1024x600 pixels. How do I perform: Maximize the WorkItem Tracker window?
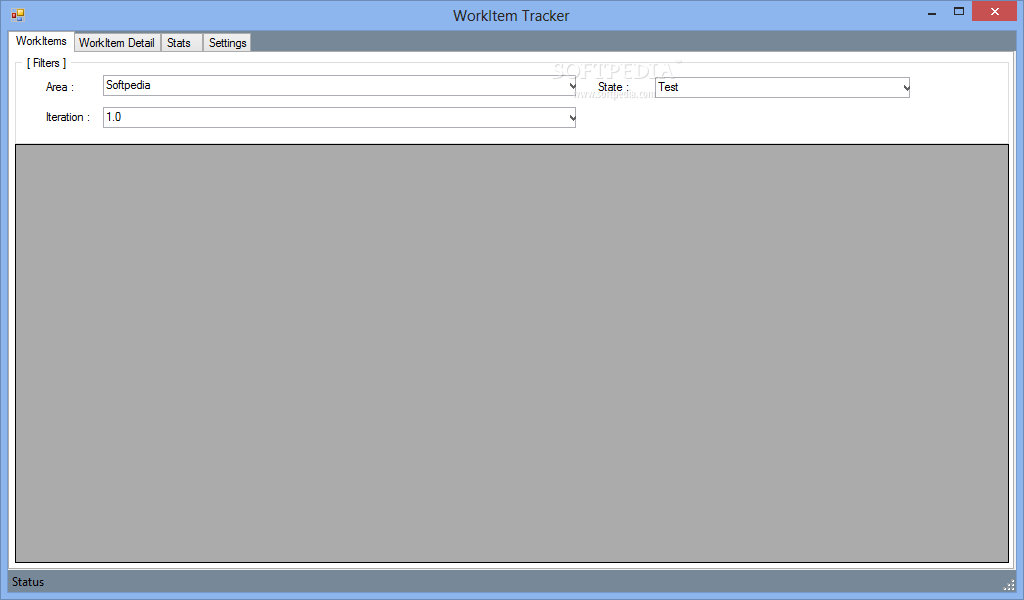coord(959,12)
